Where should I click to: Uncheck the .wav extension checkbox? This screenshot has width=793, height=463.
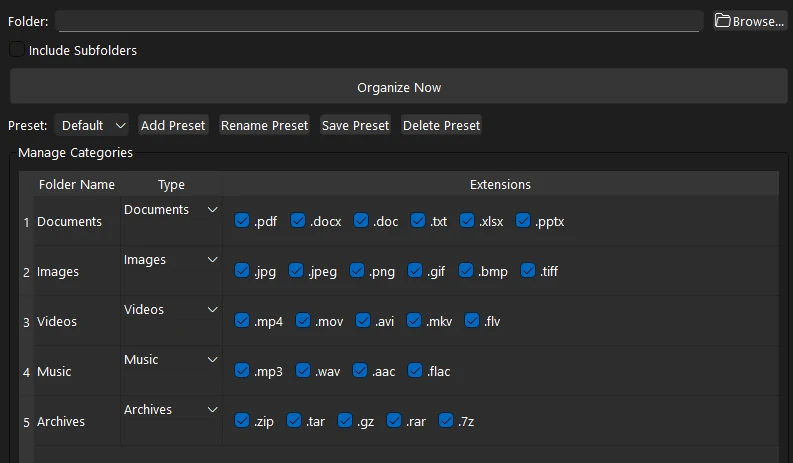tap(302, 370)
